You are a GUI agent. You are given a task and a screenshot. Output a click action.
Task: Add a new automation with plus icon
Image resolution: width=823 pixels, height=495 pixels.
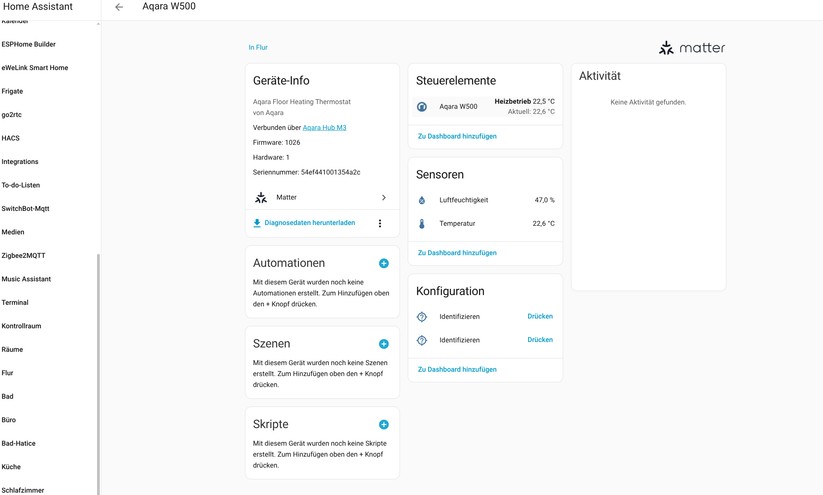(x=384, y=264)
